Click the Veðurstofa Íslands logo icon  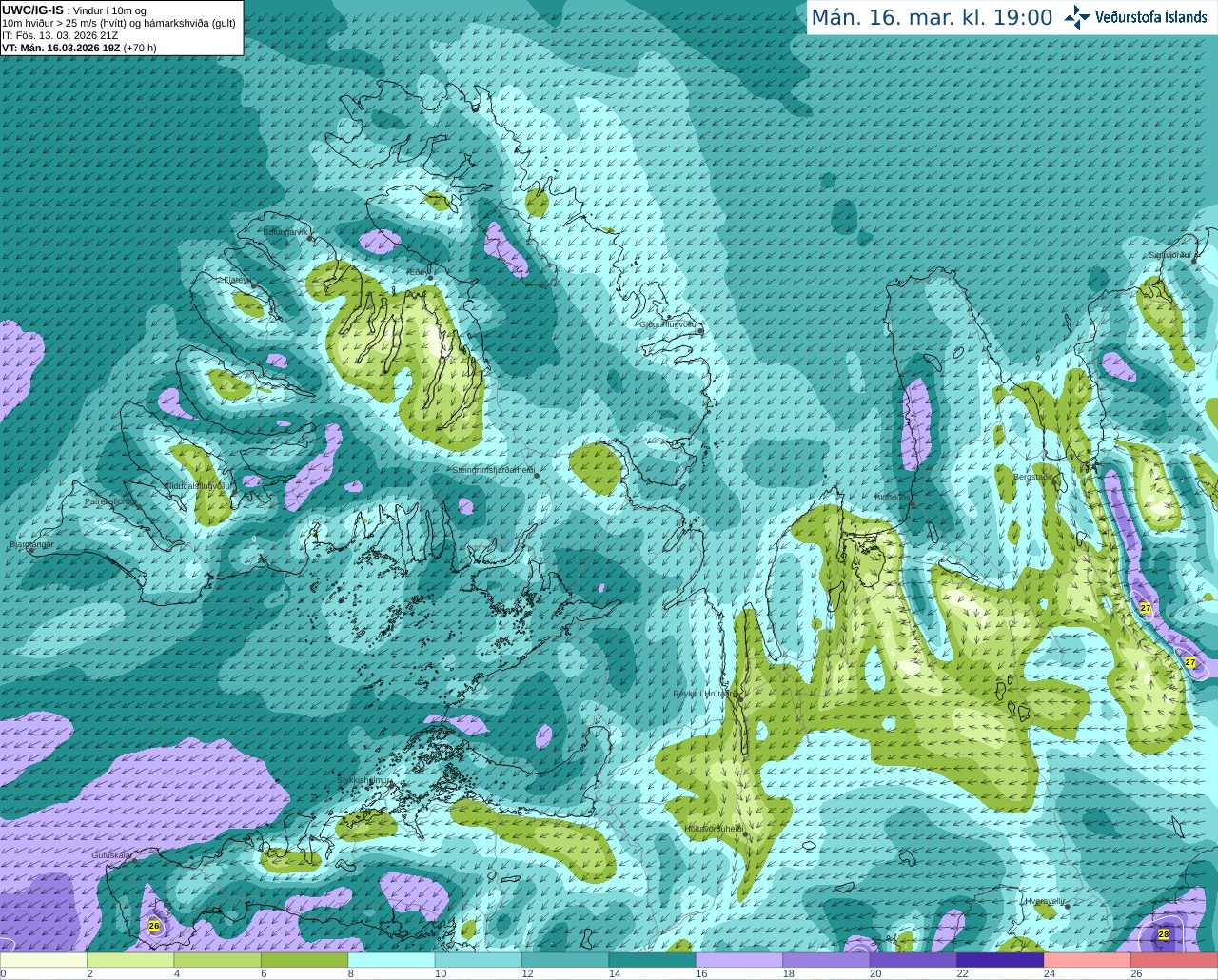[1076, 17]
